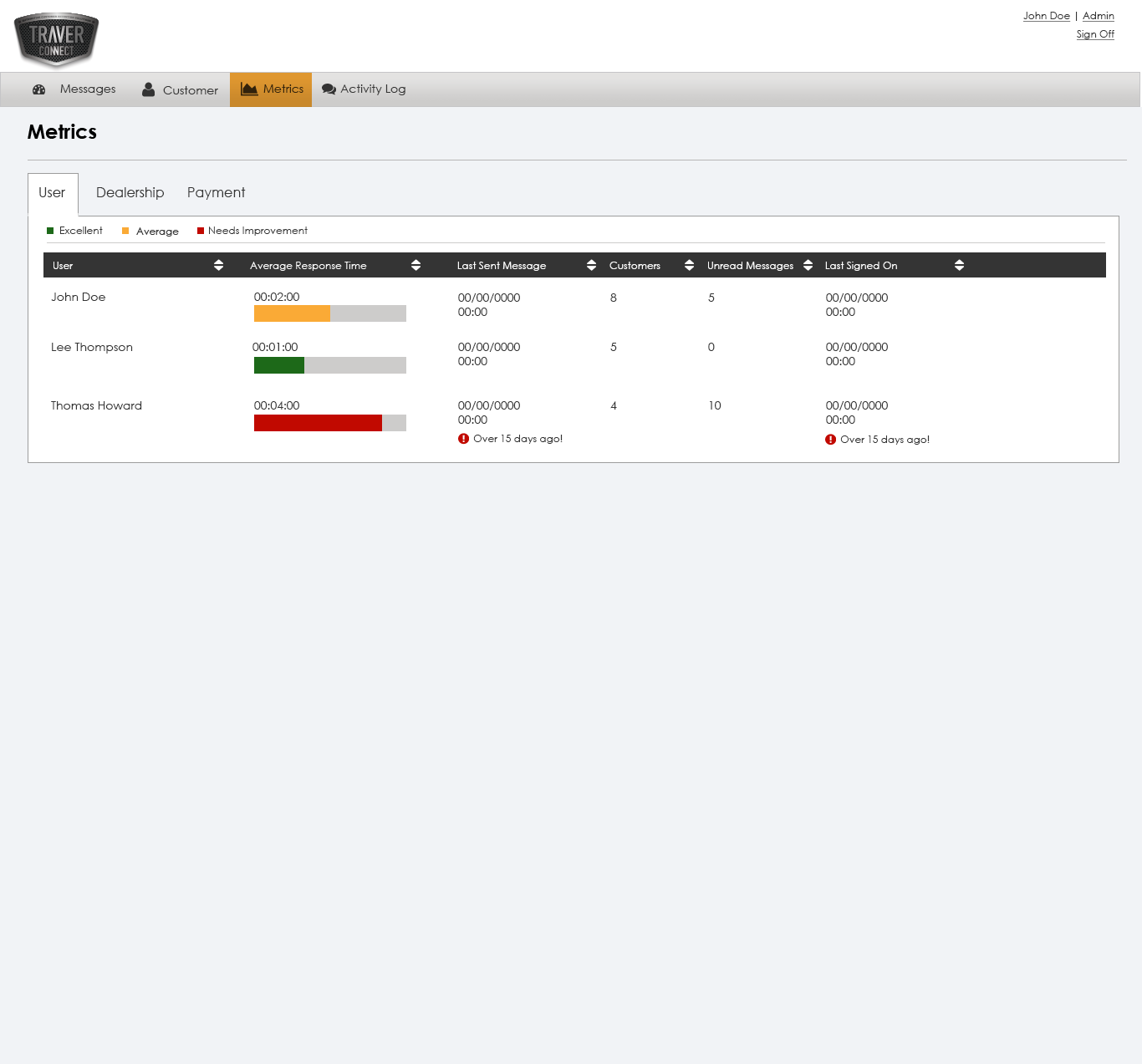The image size is (1142, 1064).
Task: Click the Sign Off link
Action: click(x=1094, y=34)
